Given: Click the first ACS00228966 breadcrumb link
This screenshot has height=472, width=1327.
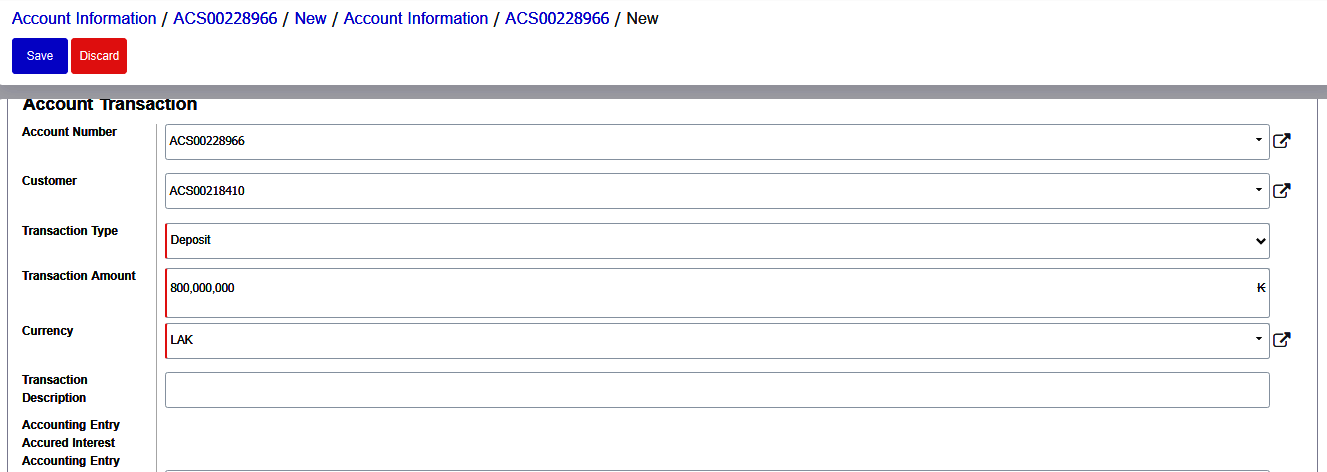Looking at the screenshot, I should [x=225, y=19].
